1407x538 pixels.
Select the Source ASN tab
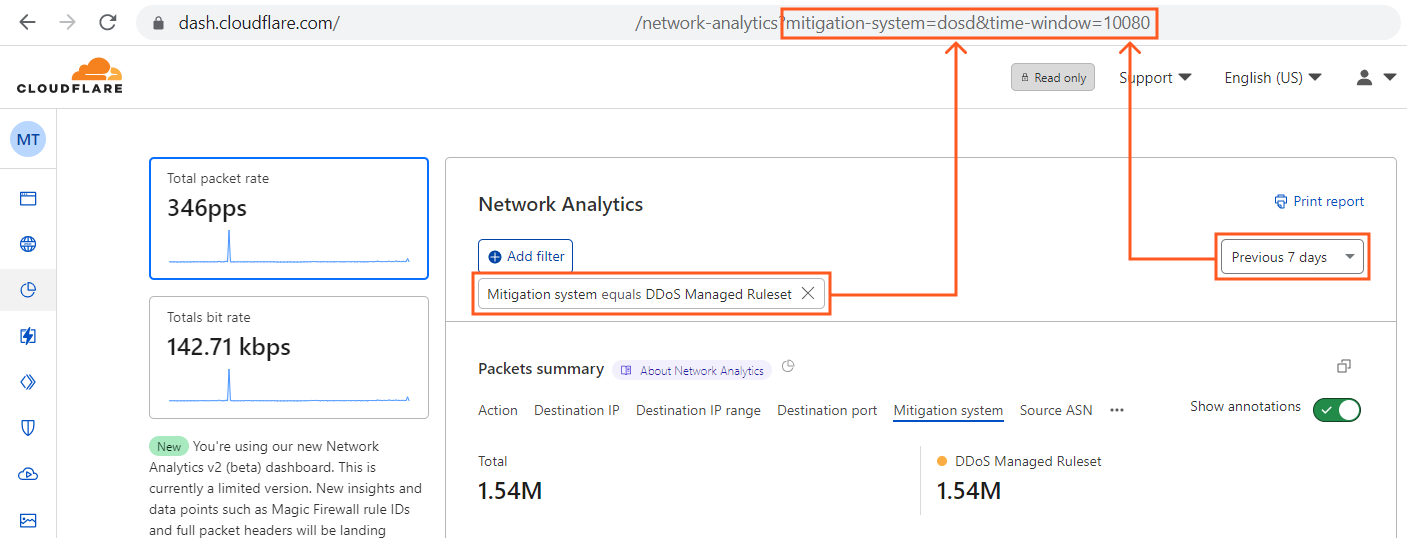(1055, 410)
